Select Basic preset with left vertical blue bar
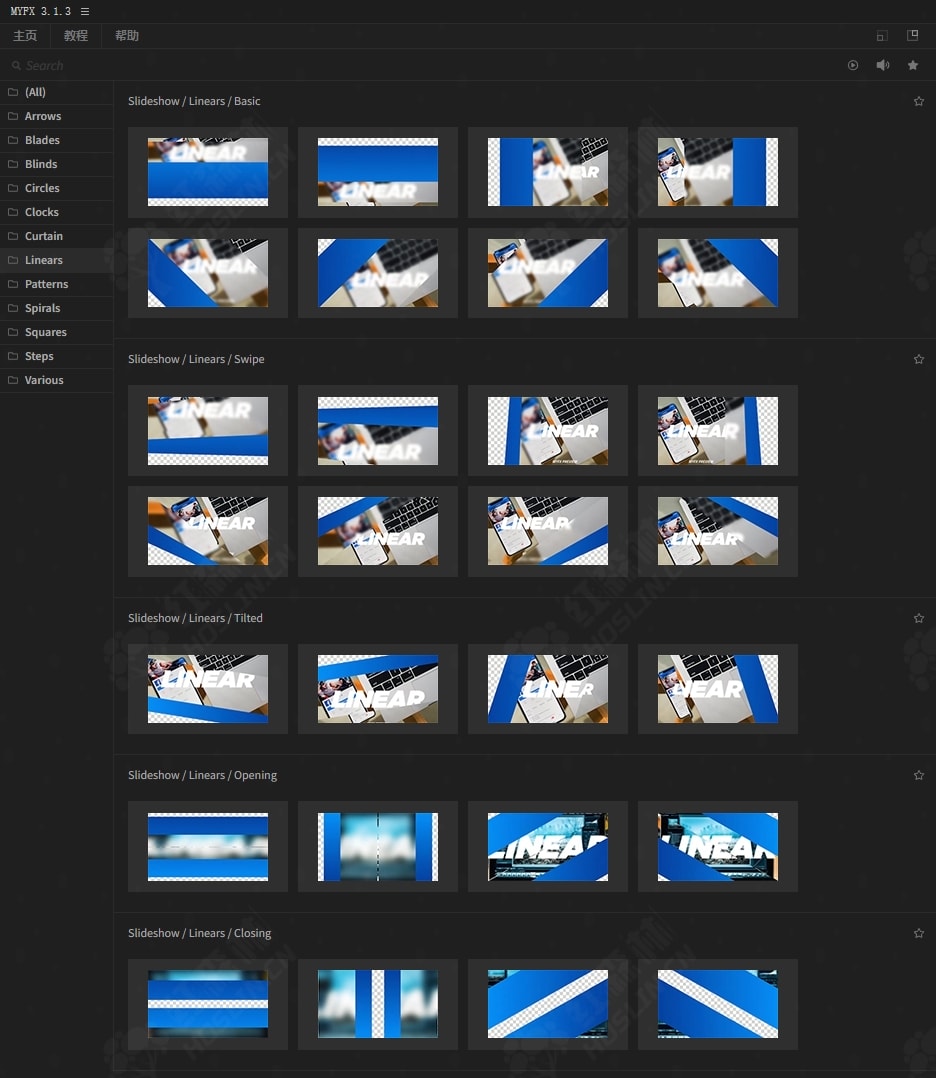This screenshot has height=1078, width=936. [x=547, y=172]
